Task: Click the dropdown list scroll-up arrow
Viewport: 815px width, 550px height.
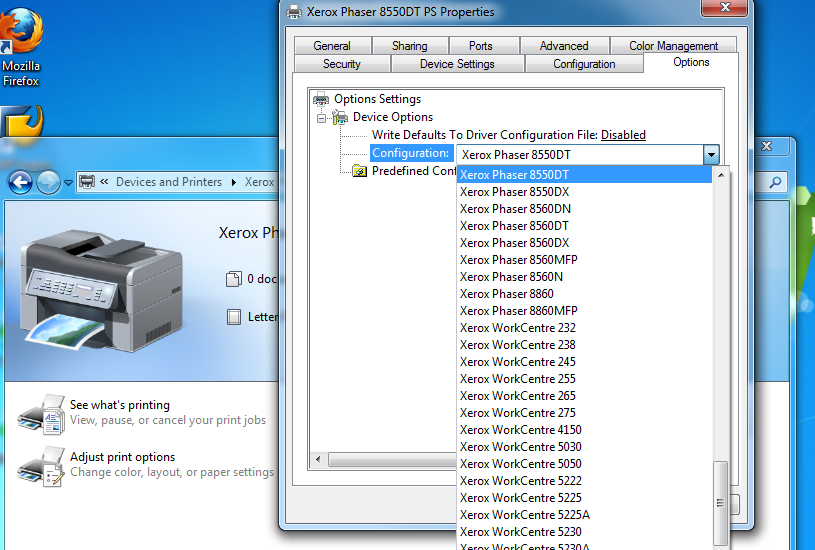Action: tap(721, 175)
